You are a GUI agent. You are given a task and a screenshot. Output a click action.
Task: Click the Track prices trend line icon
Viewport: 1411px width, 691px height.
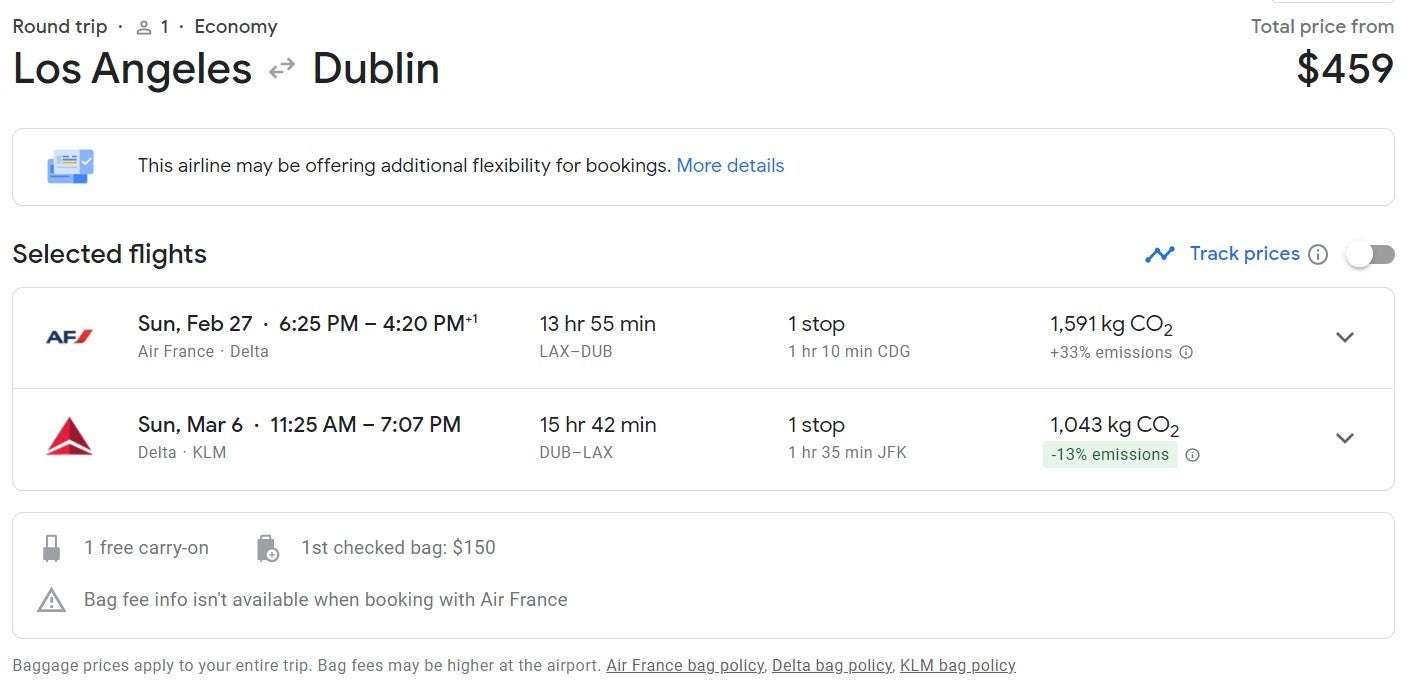tap(1160, 254)
